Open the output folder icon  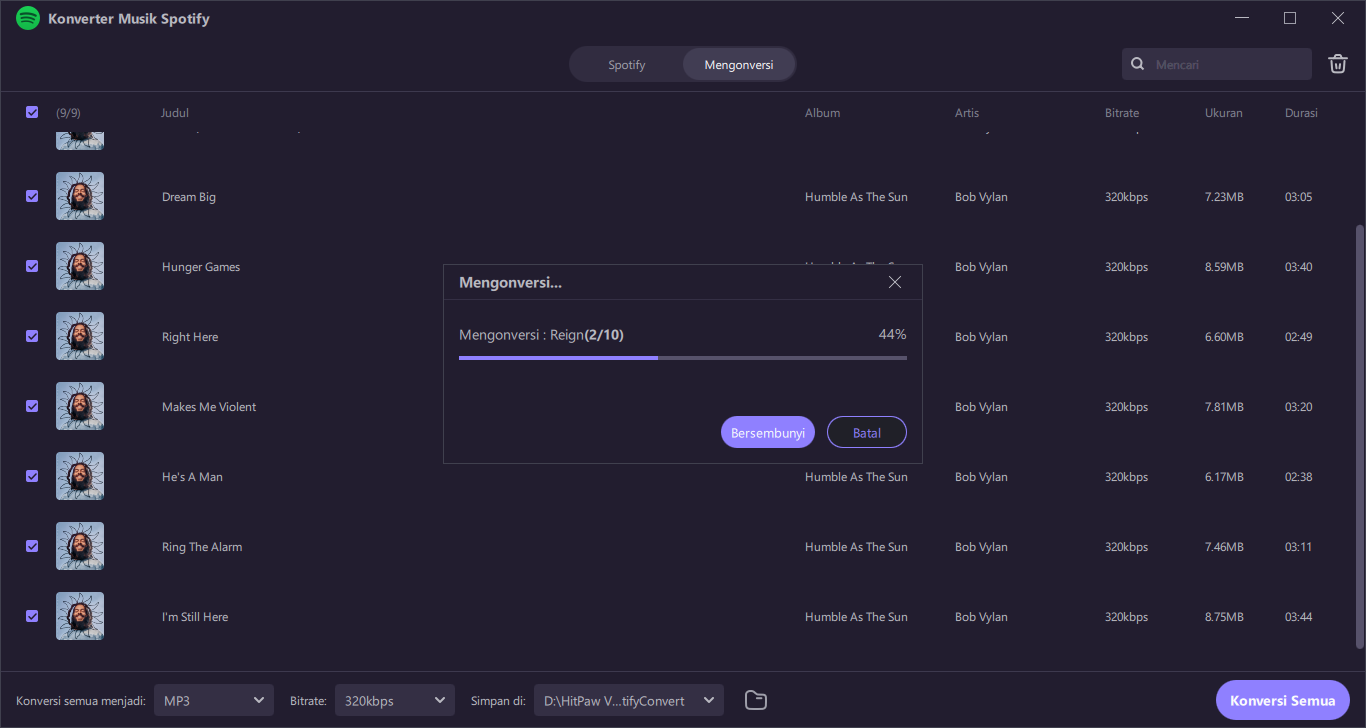coord(756,700)
